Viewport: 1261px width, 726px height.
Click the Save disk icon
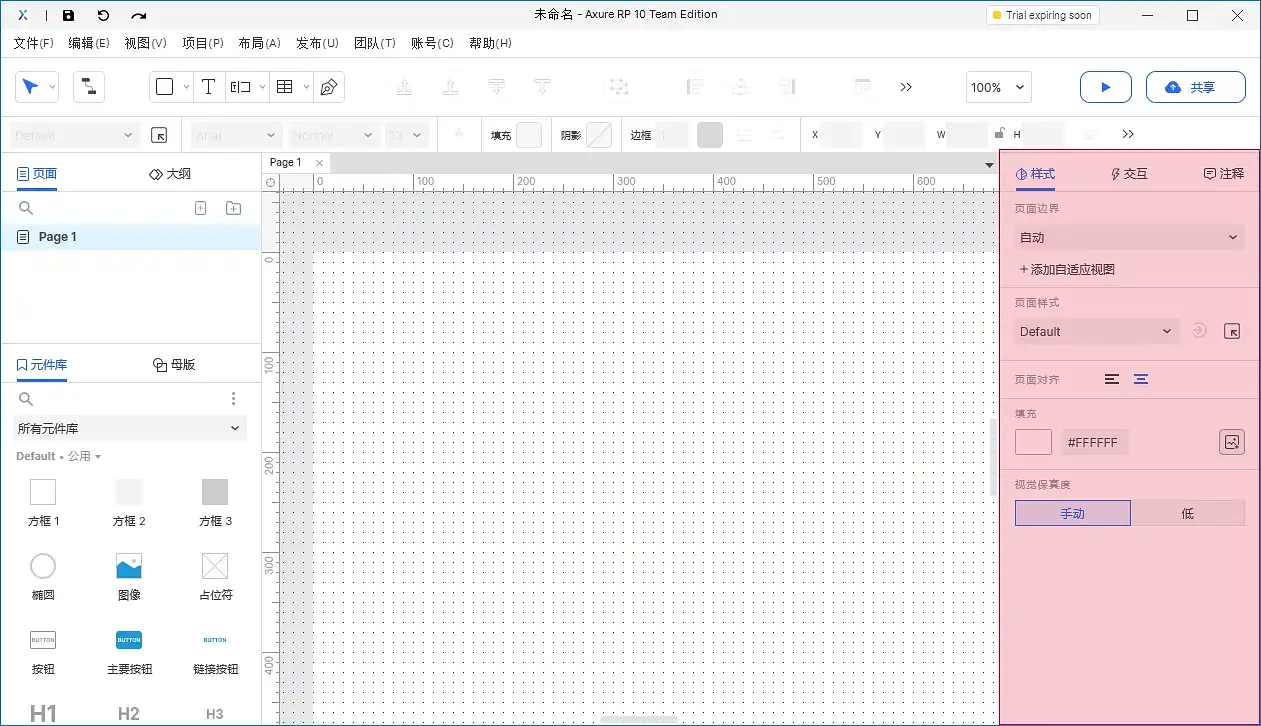click(x=68, y=15)
